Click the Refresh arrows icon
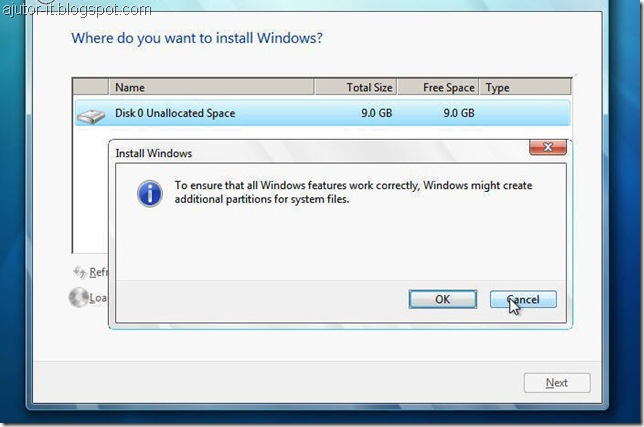 (x=79, y=272)
